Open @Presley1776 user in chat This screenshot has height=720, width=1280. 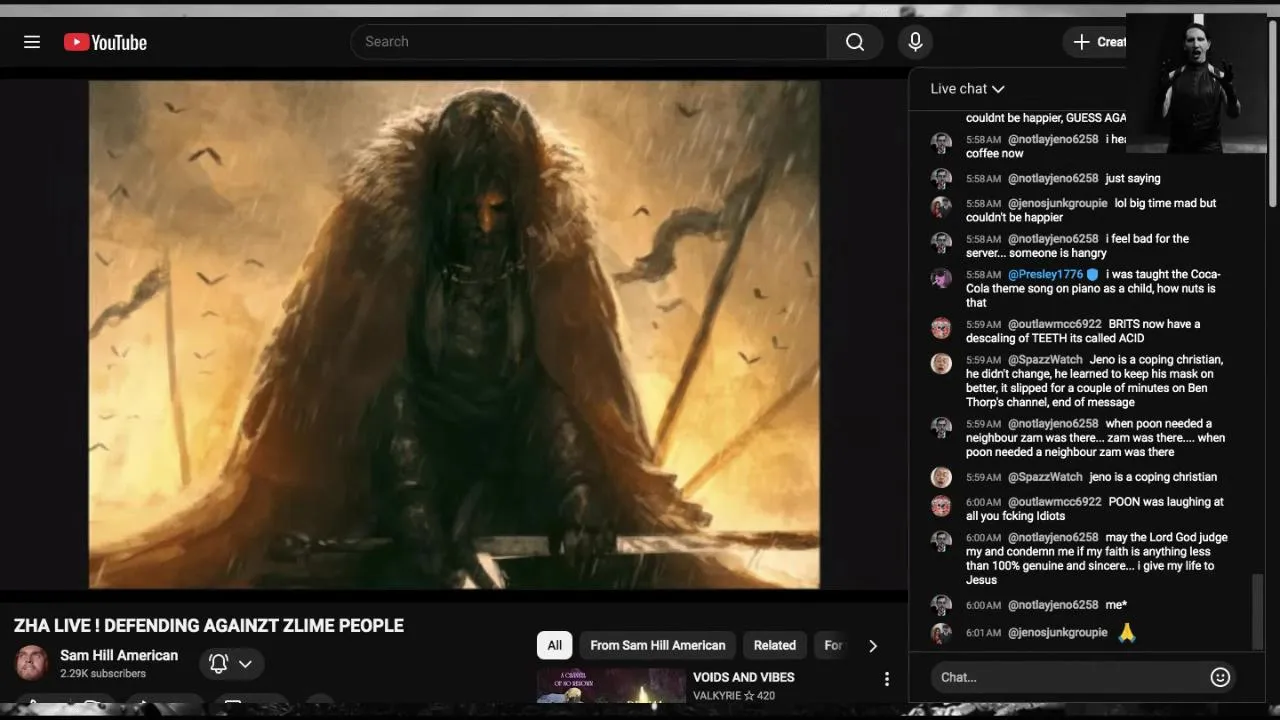pos(1045,274)
